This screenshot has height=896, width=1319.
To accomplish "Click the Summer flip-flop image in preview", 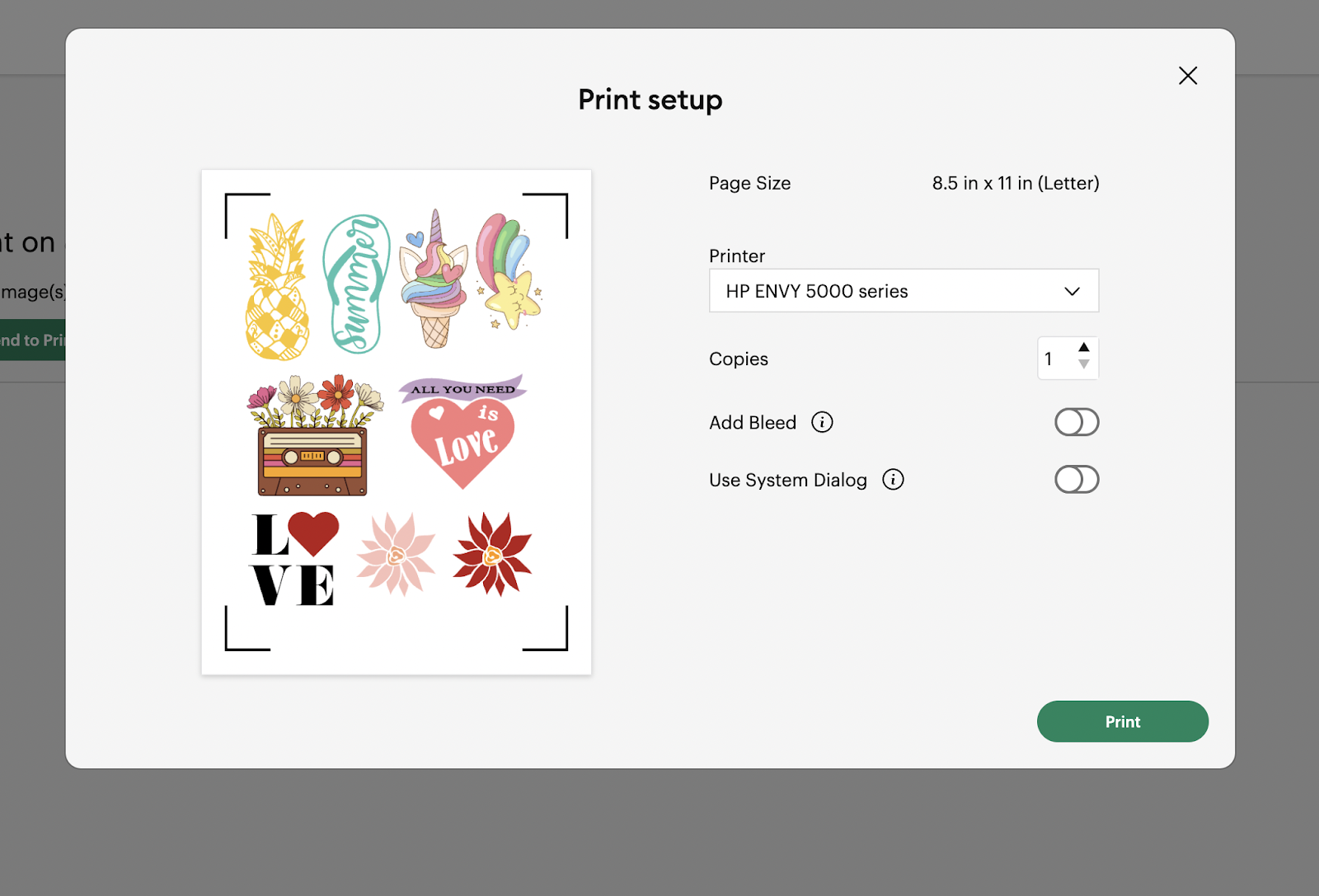I will tap(356, 284).
